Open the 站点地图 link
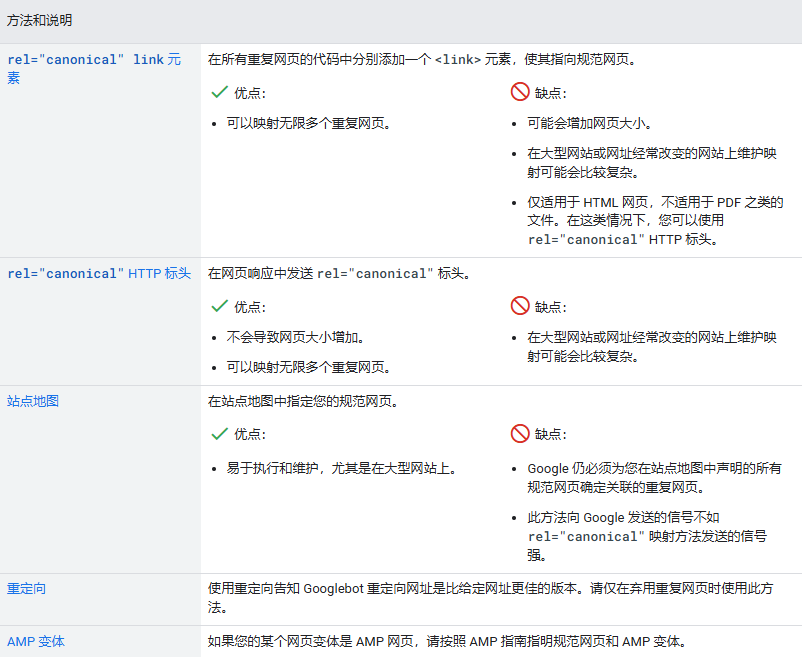 click(x=33, y=401)
